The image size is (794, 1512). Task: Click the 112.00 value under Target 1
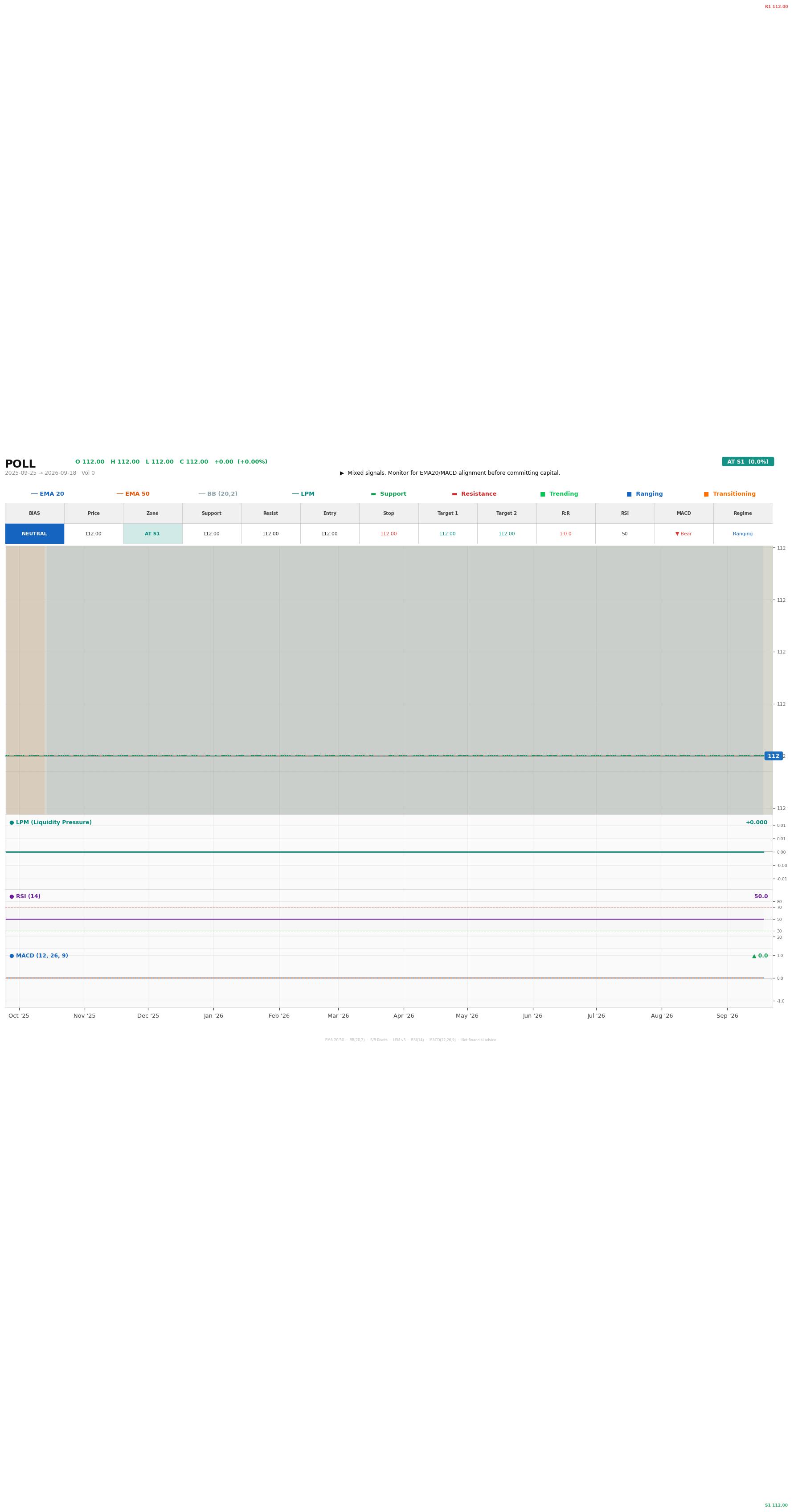click(x=448, y=534)
